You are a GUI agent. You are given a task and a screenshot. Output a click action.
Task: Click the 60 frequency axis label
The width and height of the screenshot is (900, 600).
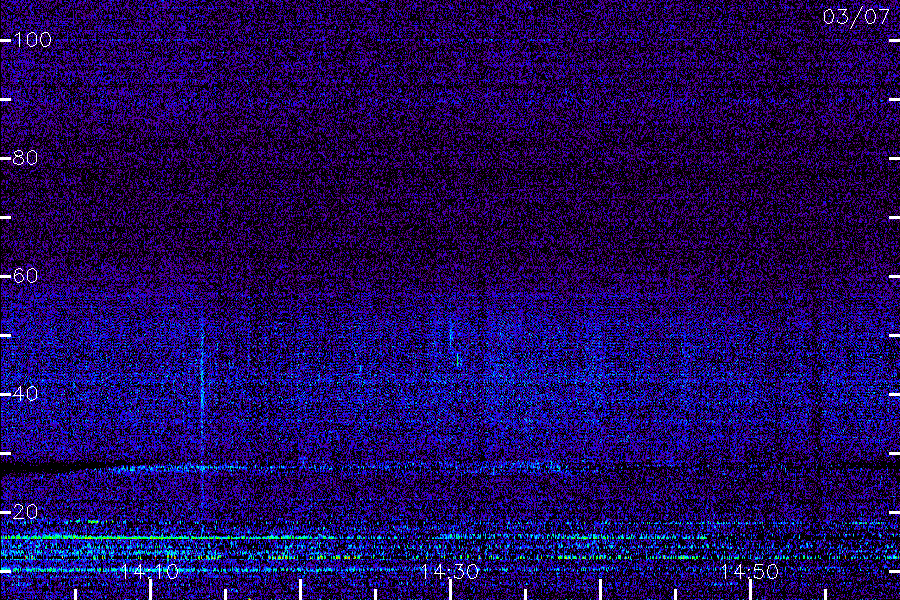coord(25,276)
